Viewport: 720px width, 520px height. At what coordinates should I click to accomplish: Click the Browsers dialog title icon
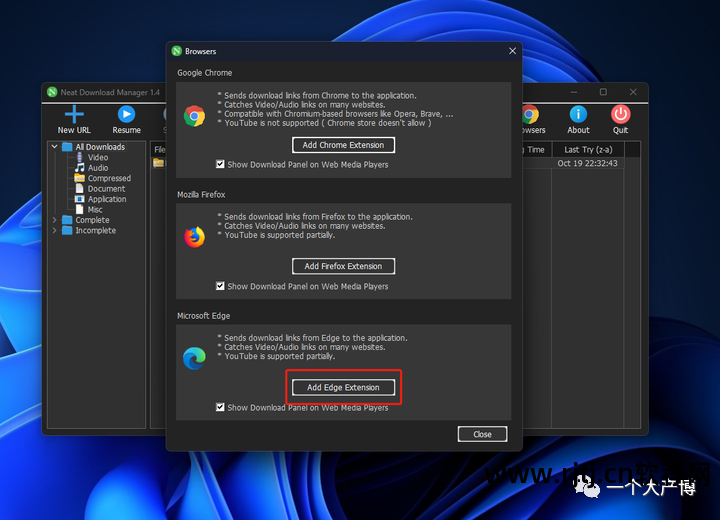tap(177, 51)
